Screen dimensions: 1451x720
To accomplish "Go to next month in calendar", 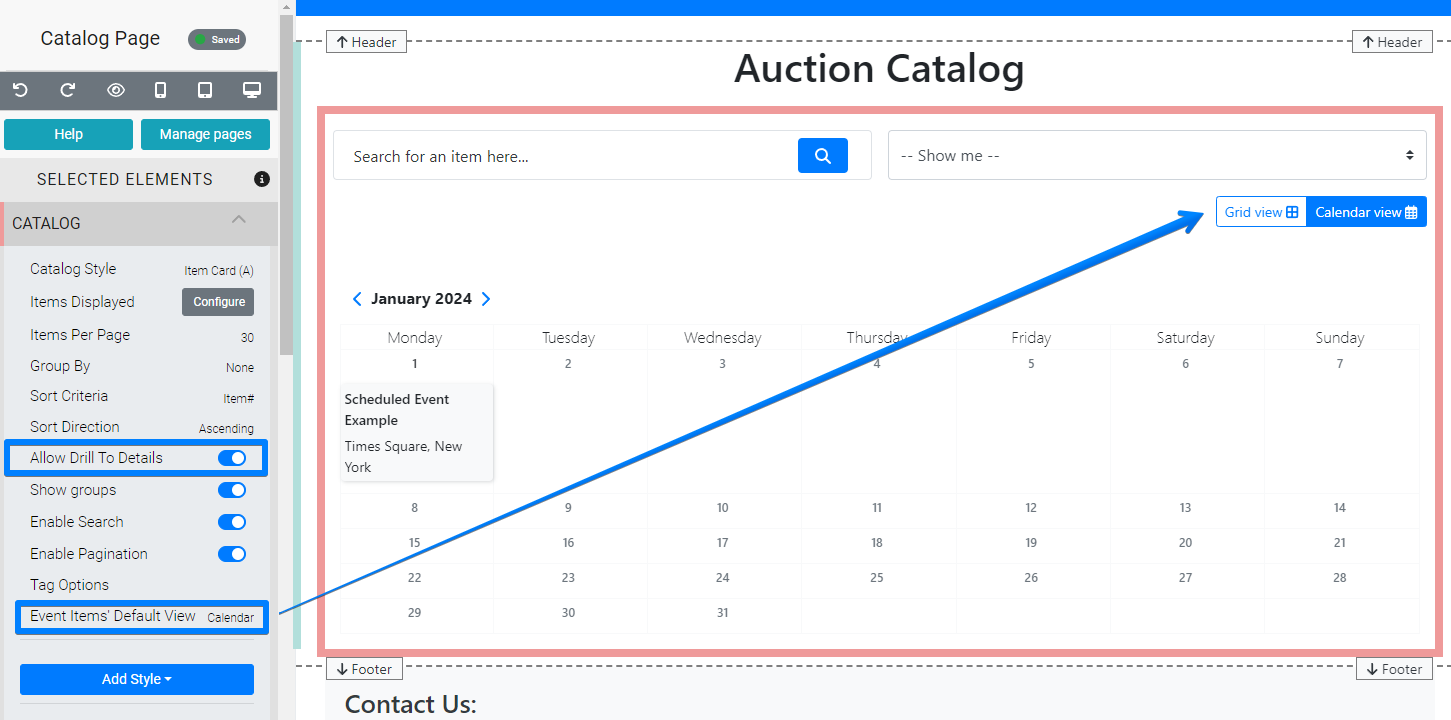I will 486,299.
